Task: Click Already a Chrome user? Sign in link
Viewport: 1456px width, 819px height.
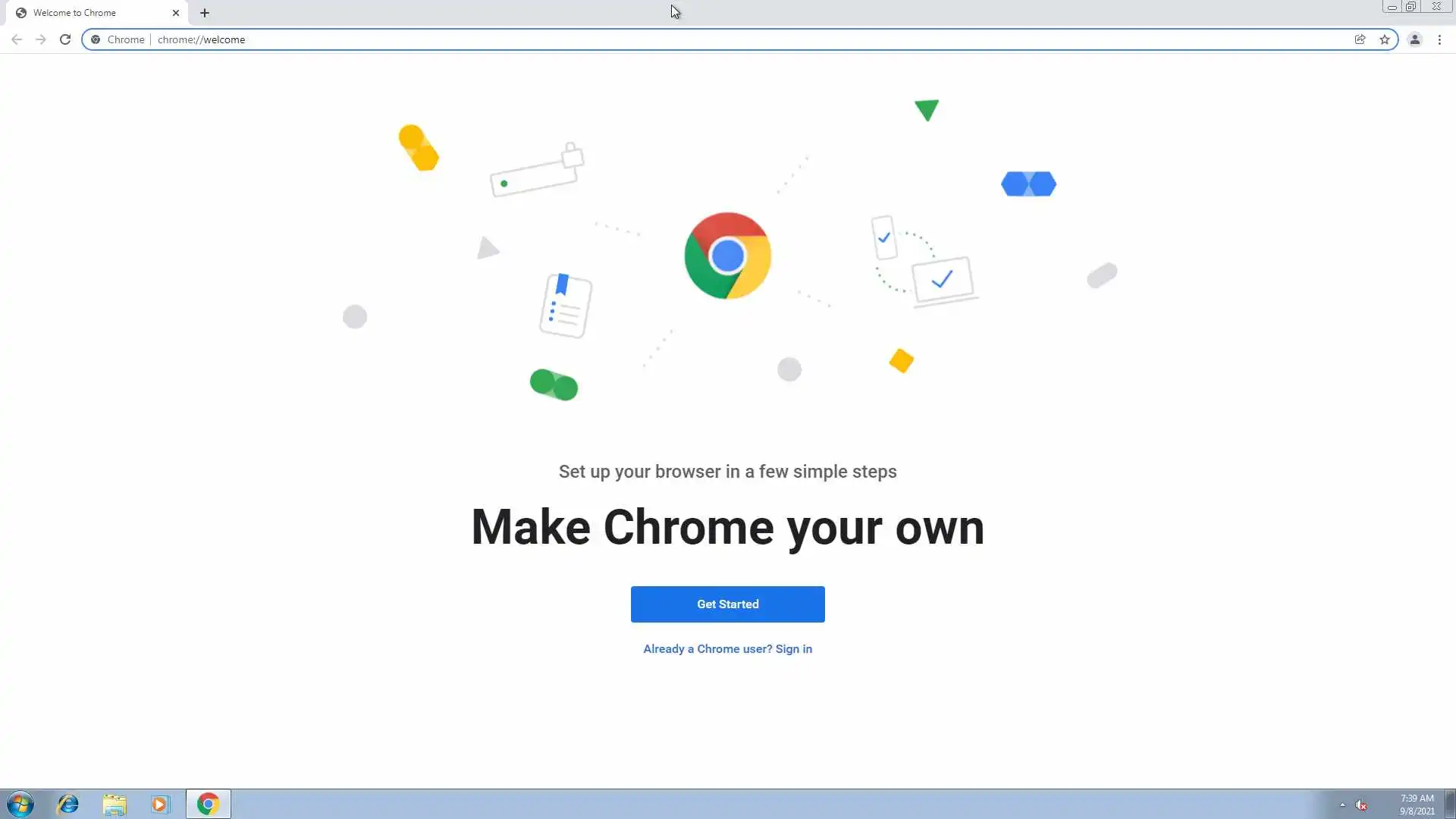Action: (727, 649)
